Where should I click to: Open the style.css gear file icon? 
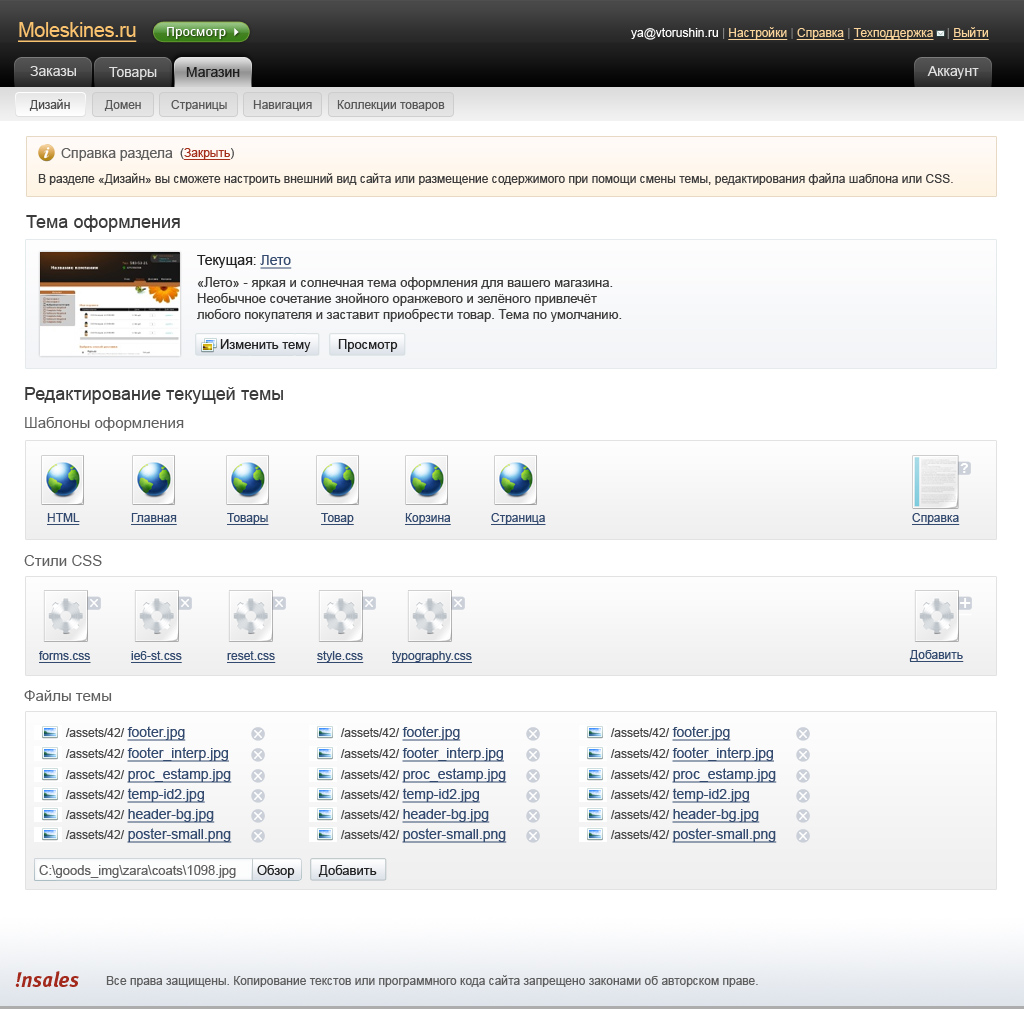tap(340, 617)
